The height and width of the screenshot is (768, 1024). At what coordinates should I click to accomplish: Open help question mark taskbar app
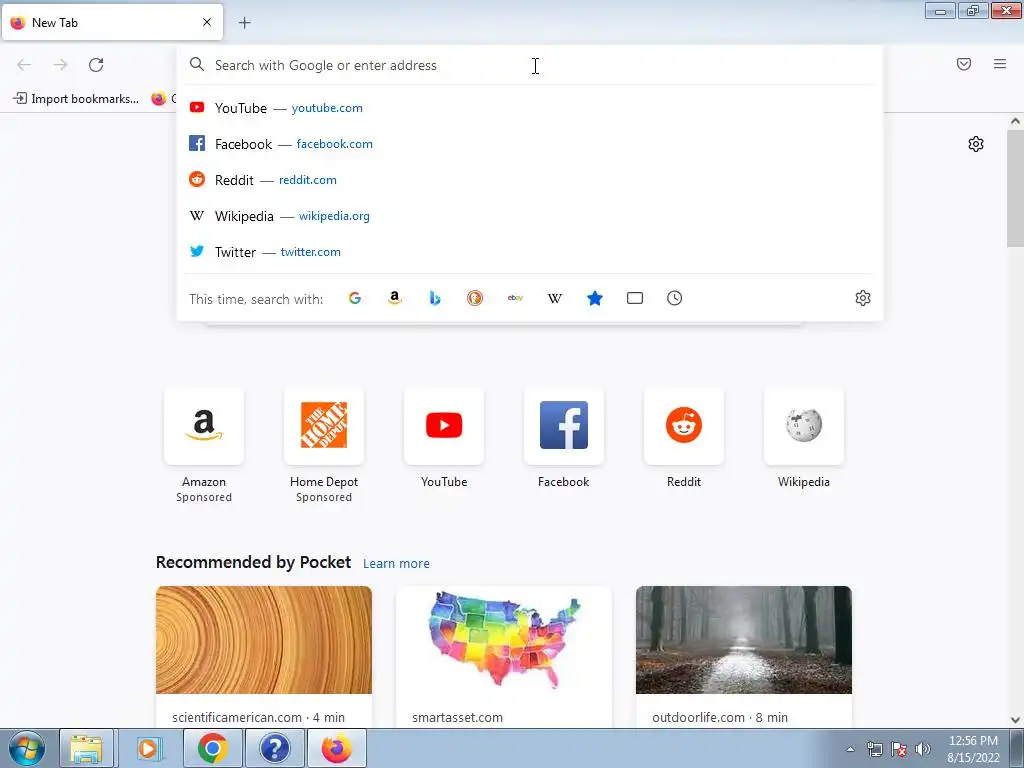pos(274,748)
